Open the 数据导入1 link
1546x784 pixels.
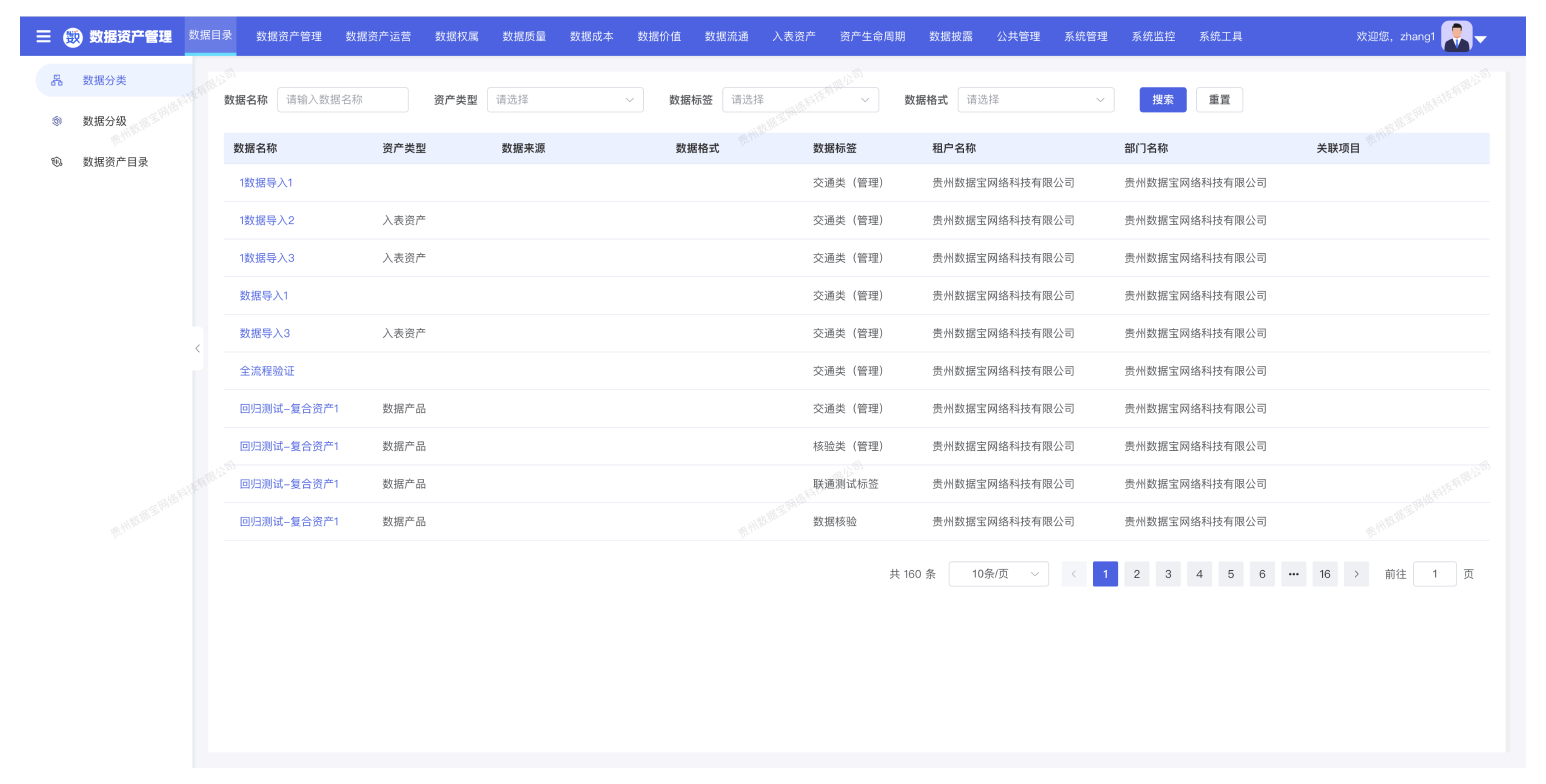264,296
